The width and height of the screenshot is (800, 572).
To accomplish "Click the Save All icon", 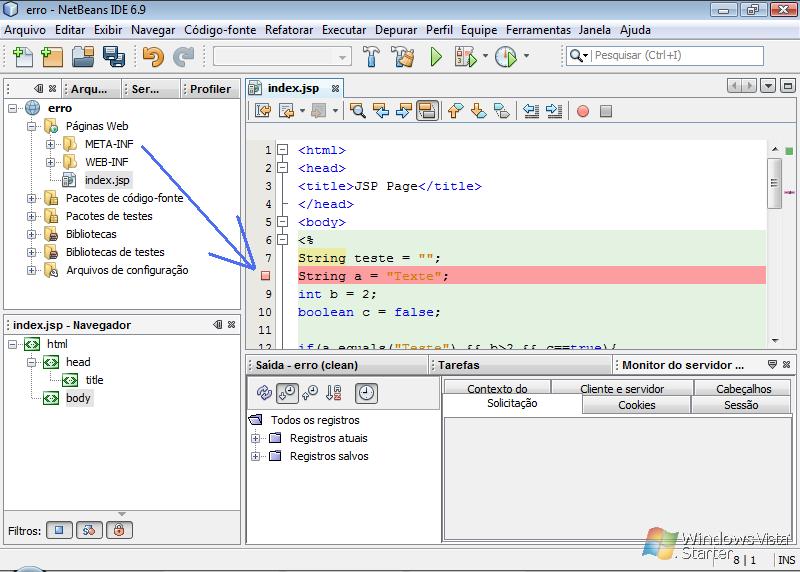I will point(113,56).
